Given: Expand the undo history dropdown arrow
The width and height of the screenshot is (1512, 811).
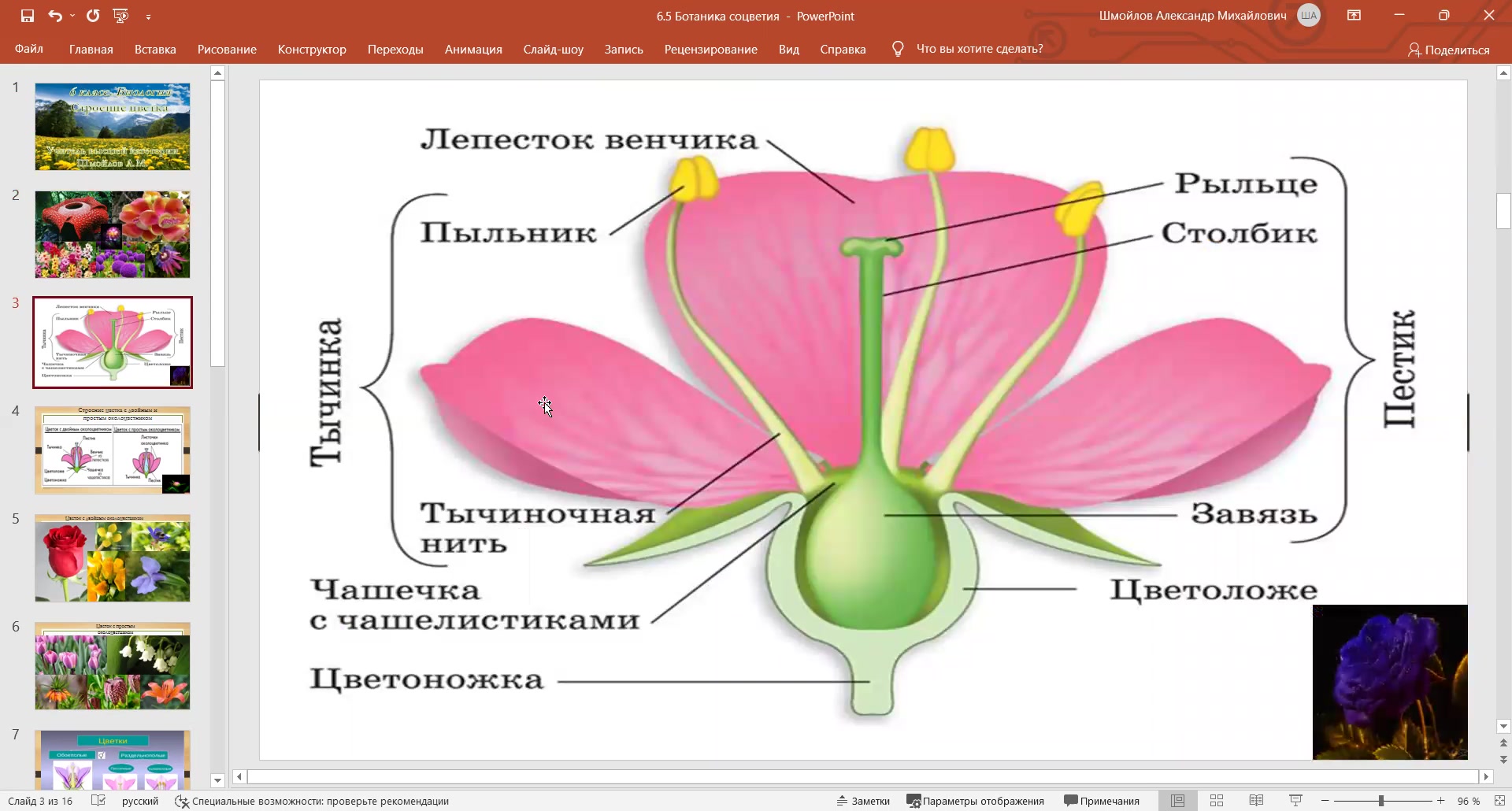Looking at the screenshot, I should (72, 16).
